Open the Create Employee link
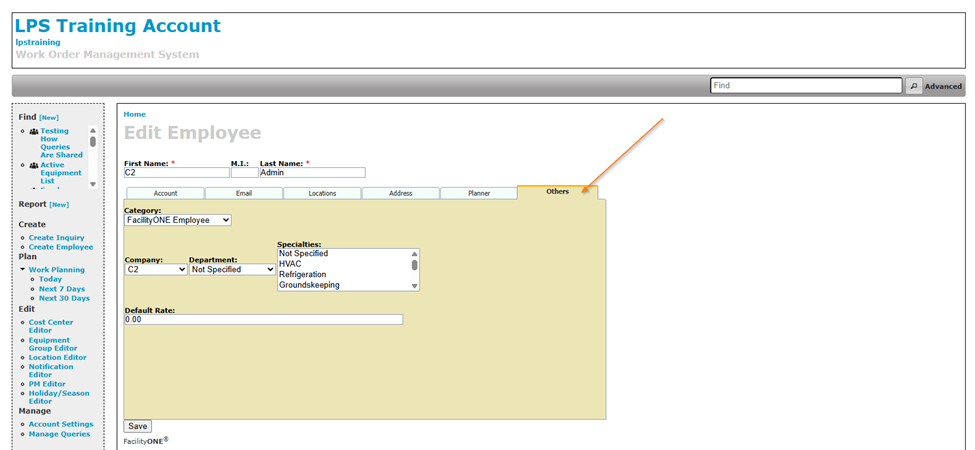 click(60, 247)
